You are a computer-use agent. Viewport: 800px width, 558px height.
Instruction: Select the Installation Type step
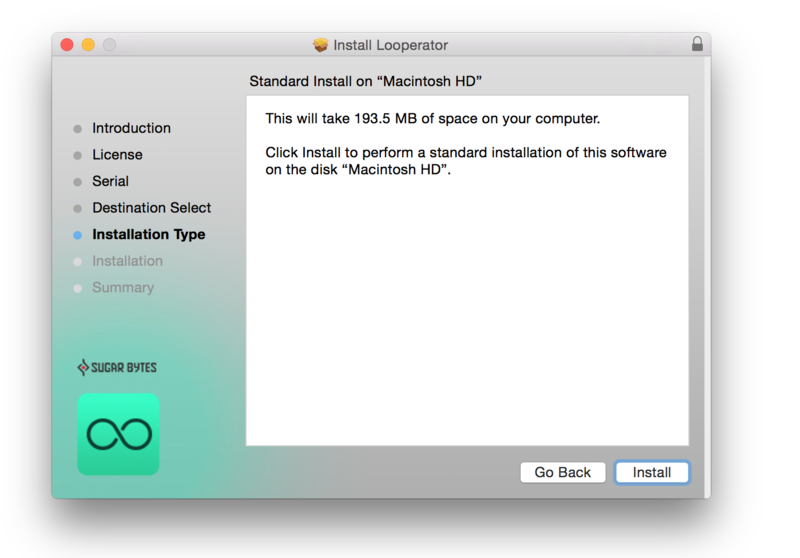[x=148, y=234]
